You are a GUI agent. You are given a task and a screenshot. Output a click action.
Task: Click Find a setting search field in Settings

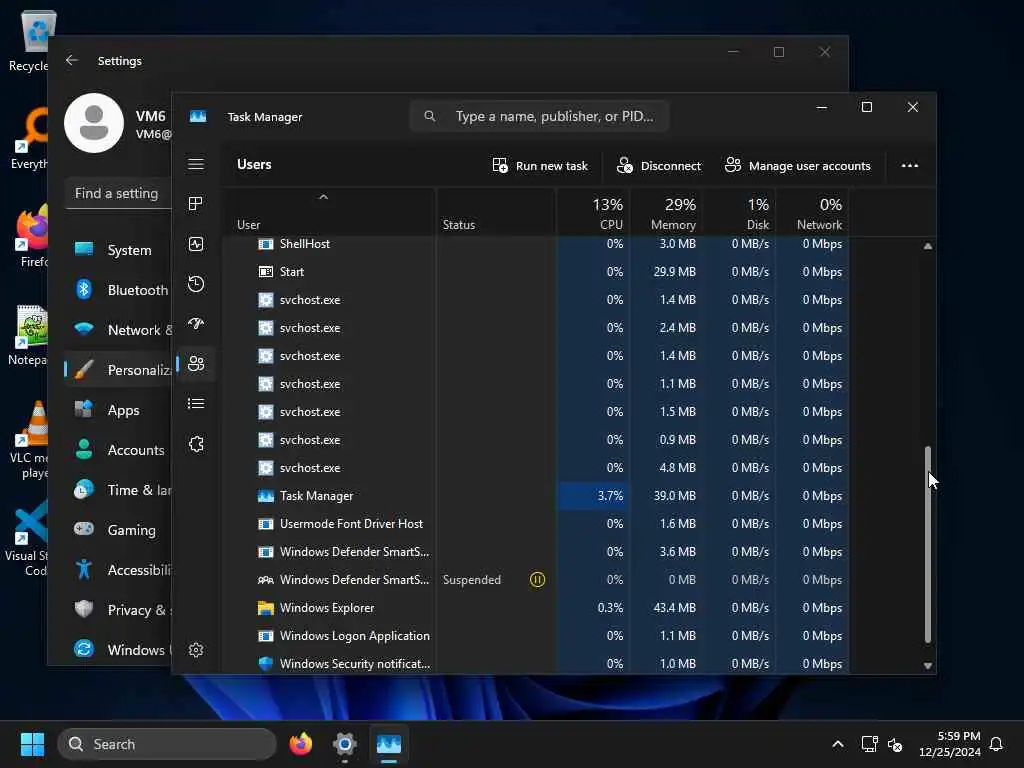point(118,193)
